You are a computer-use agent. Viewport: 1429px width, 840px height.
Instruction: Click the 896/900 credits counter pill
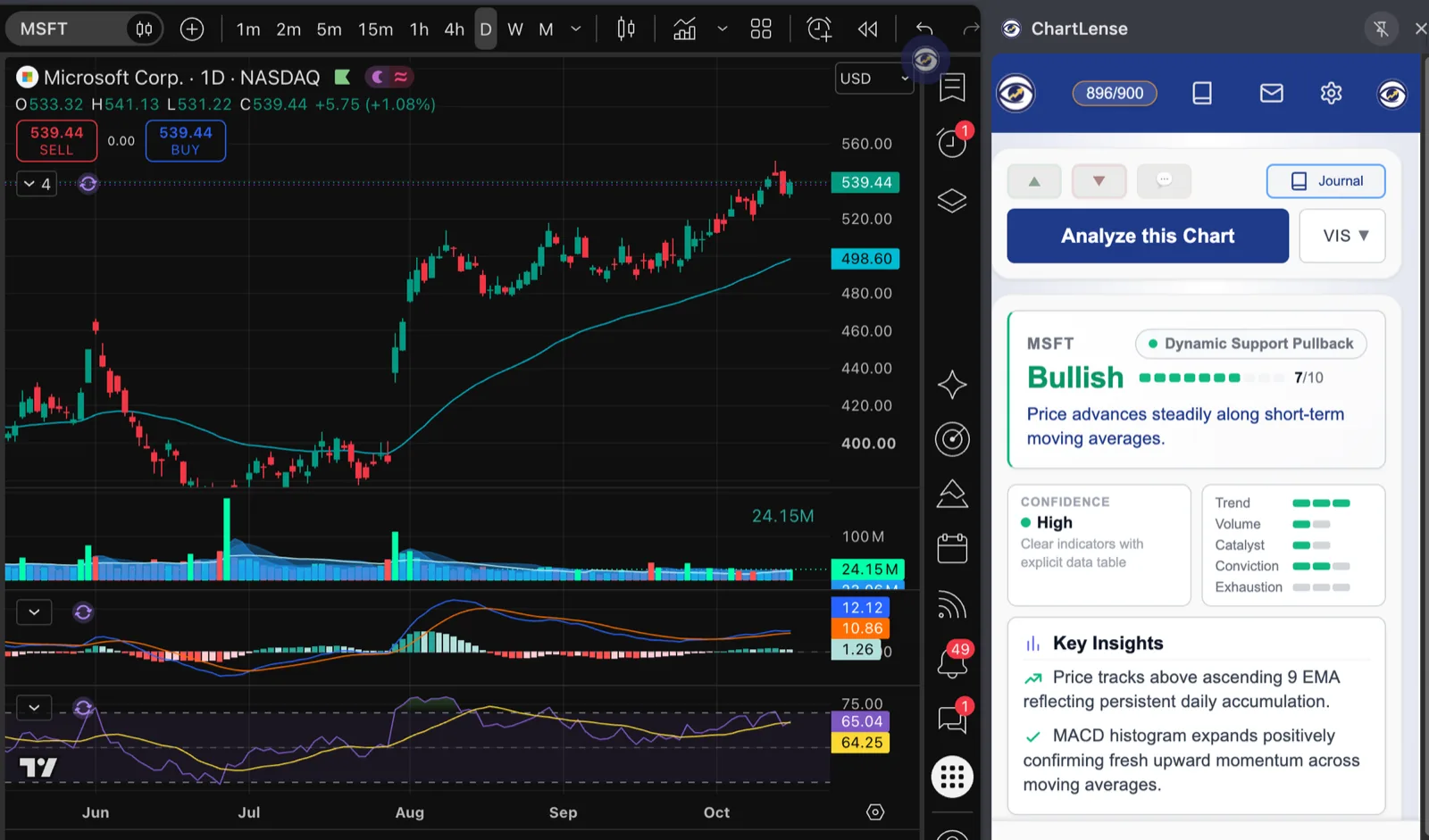(x=1115, y=94)
